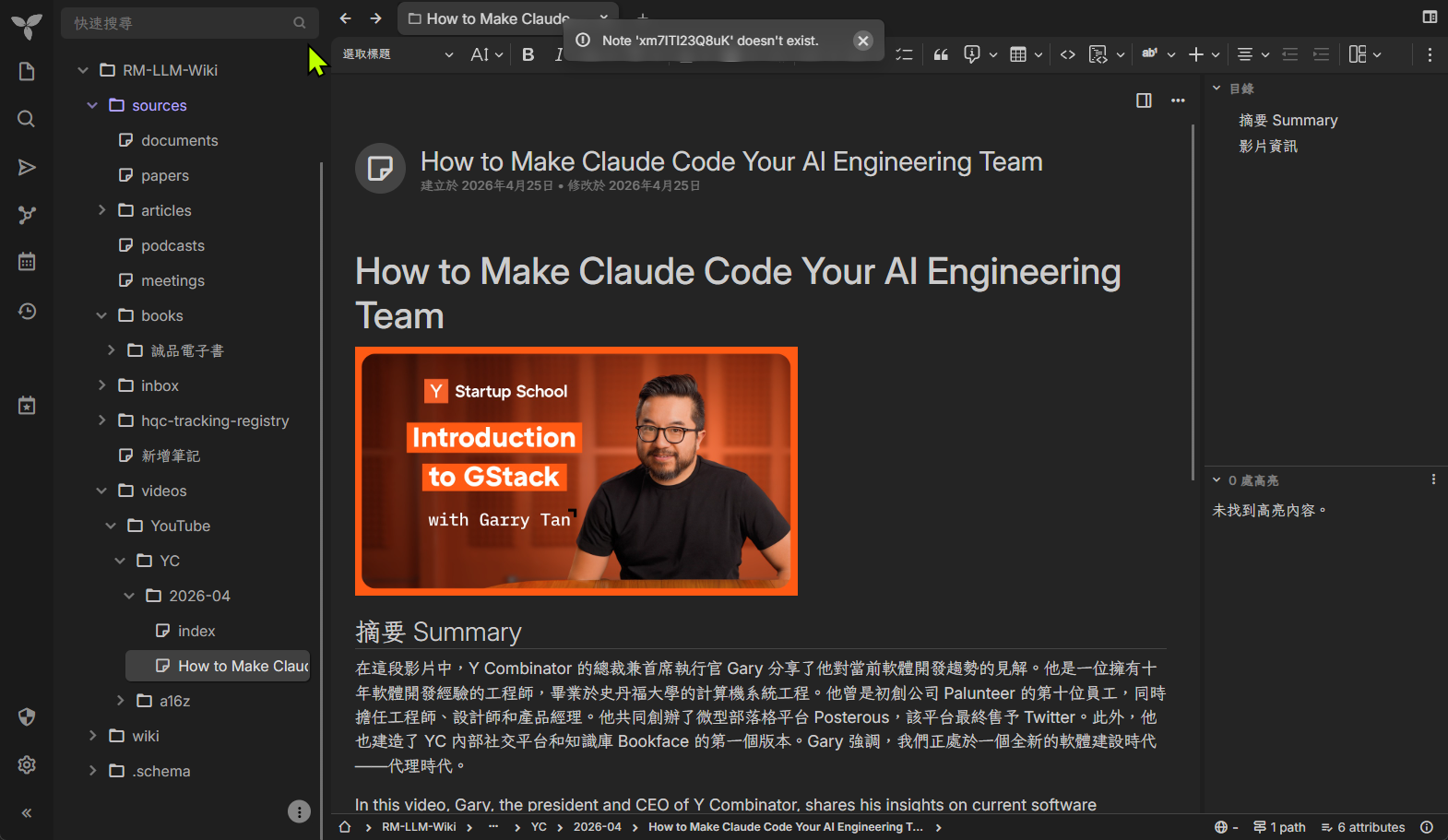
Task: Insert a table using the toolbar icon
Action: pyautogui.click(x=1018, y=54)
